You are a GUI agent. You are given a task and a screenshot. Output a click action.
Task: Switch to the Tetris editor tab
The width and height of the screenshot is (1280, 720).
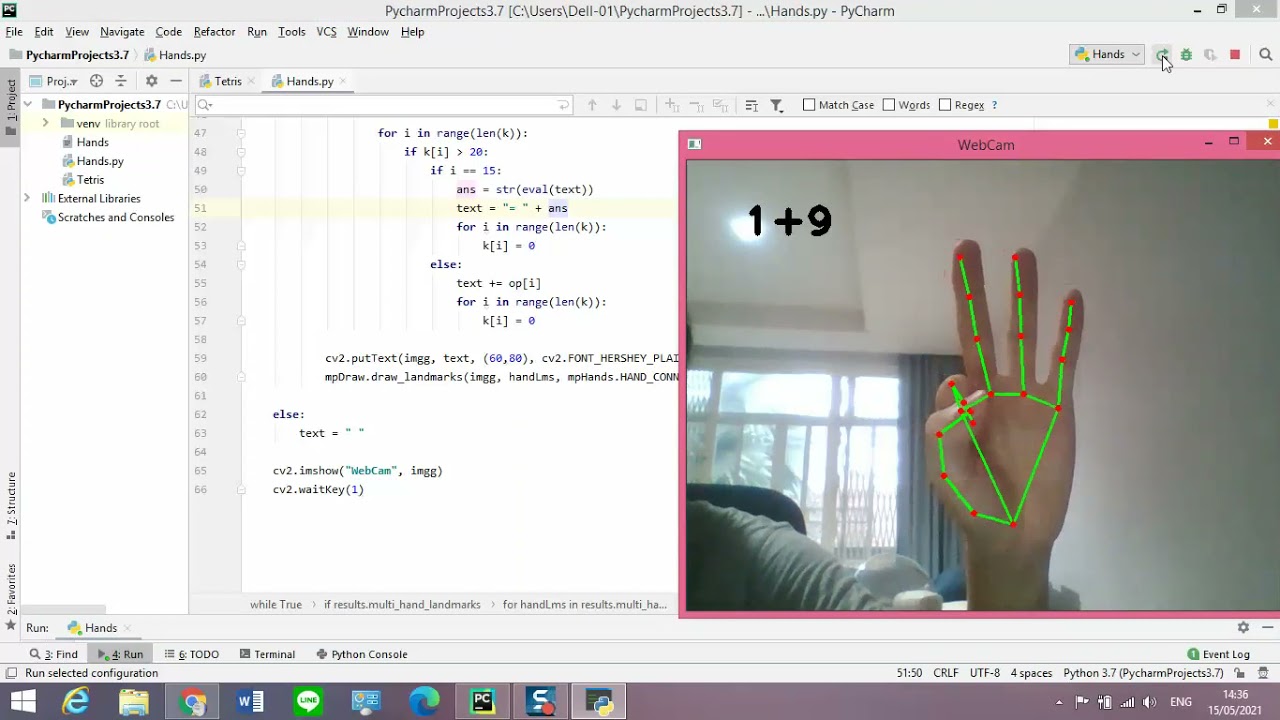227,81
